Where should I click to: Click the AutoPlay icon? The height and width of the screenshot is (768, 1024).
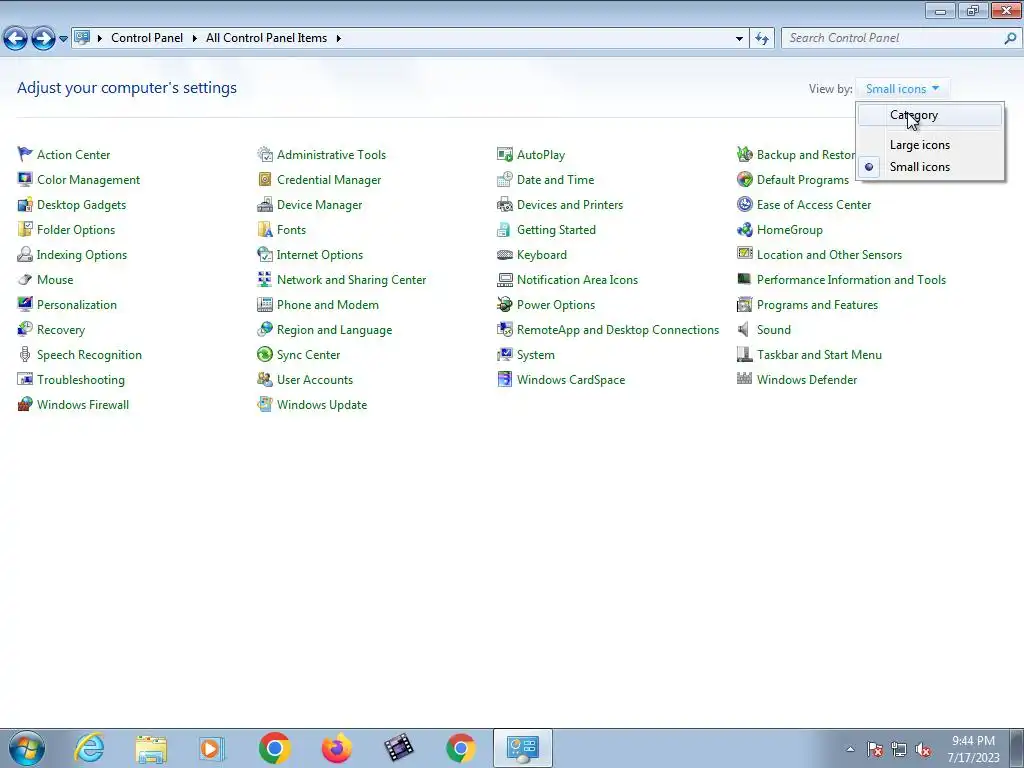click(x=505, y=155)
